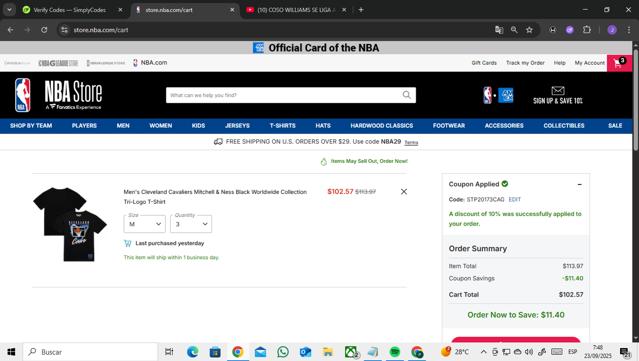
Task: Click the taskbar Buscar search box
Action: (90, 352)
